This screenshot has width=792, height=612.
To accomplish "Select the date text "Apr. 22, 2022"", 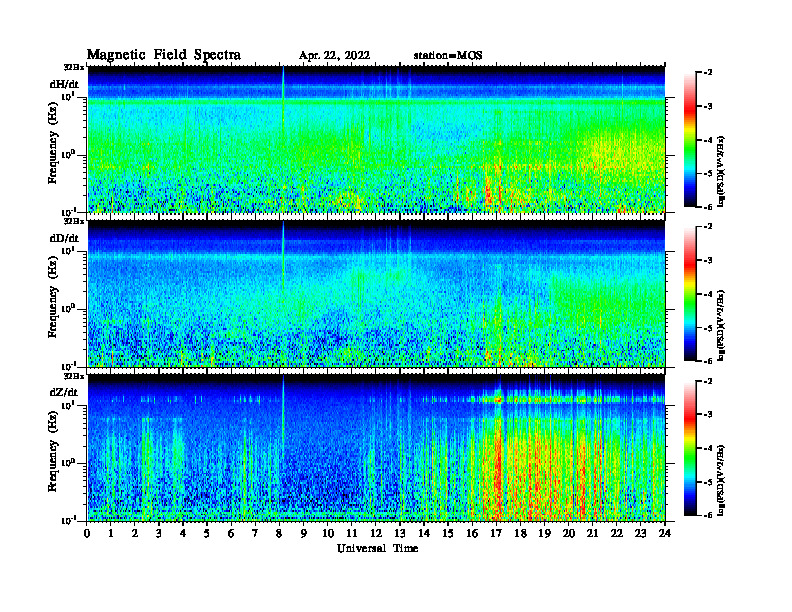I will coord(334,56).
